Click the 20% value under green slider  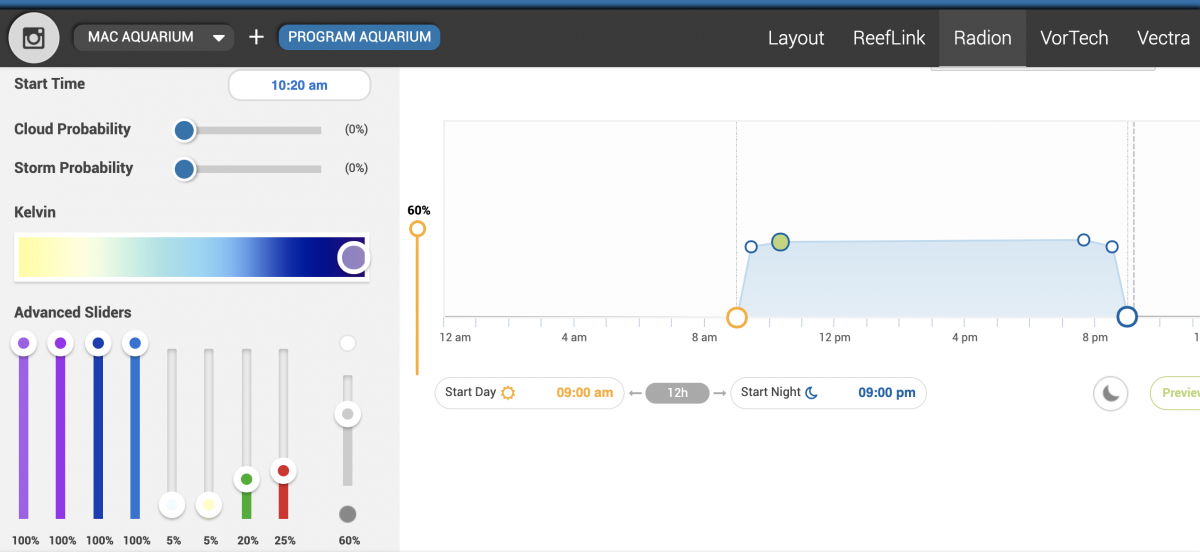[x=247, y=541]
